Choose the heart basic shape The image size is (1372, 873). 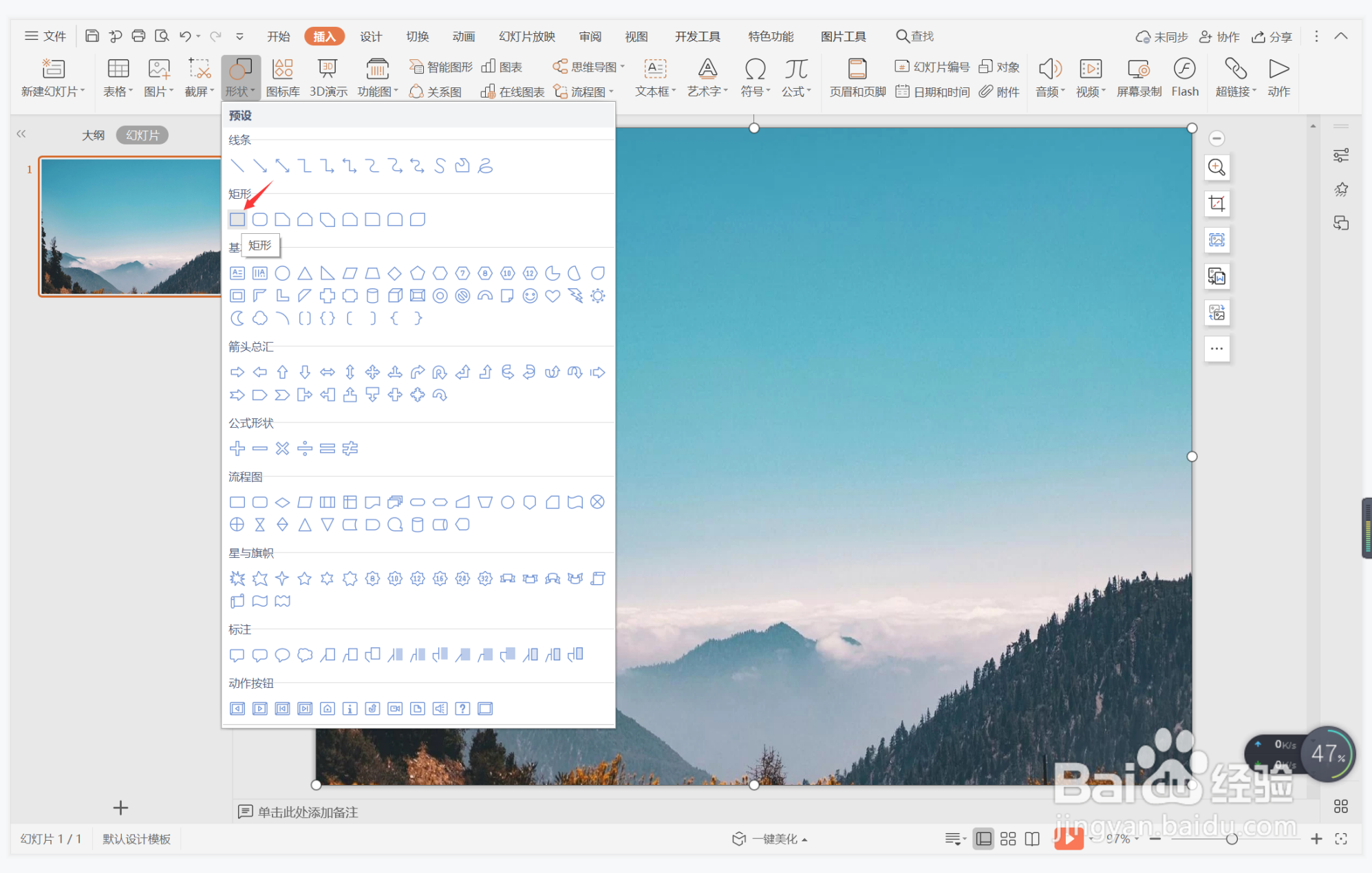553,296
